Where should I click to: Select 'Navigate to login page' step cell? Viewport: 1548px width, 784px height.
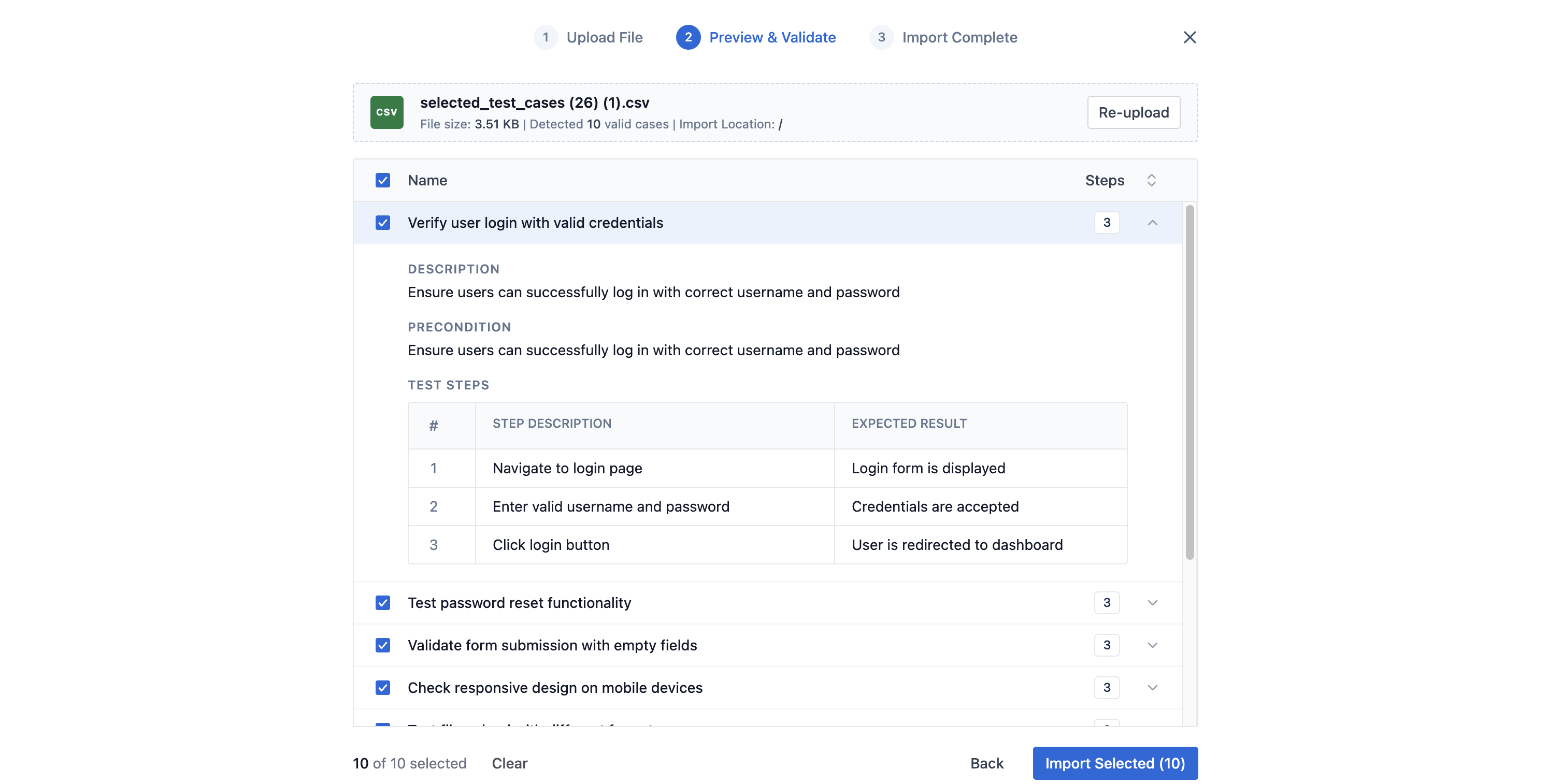click(x=654, y=468)
